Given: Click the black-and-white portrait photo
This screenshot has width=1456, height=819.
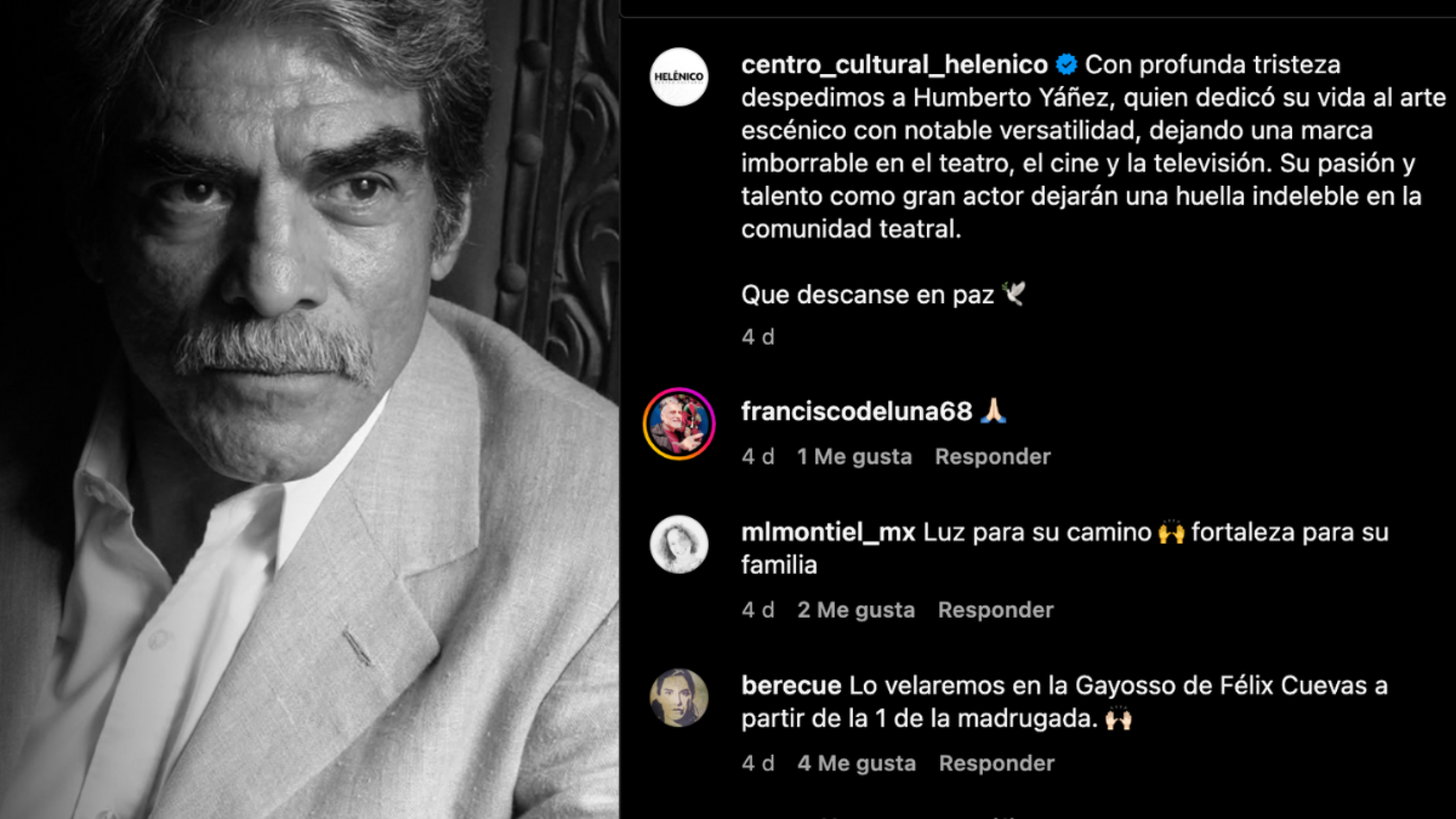Looking at the screenshot, I should click(309, 409).
